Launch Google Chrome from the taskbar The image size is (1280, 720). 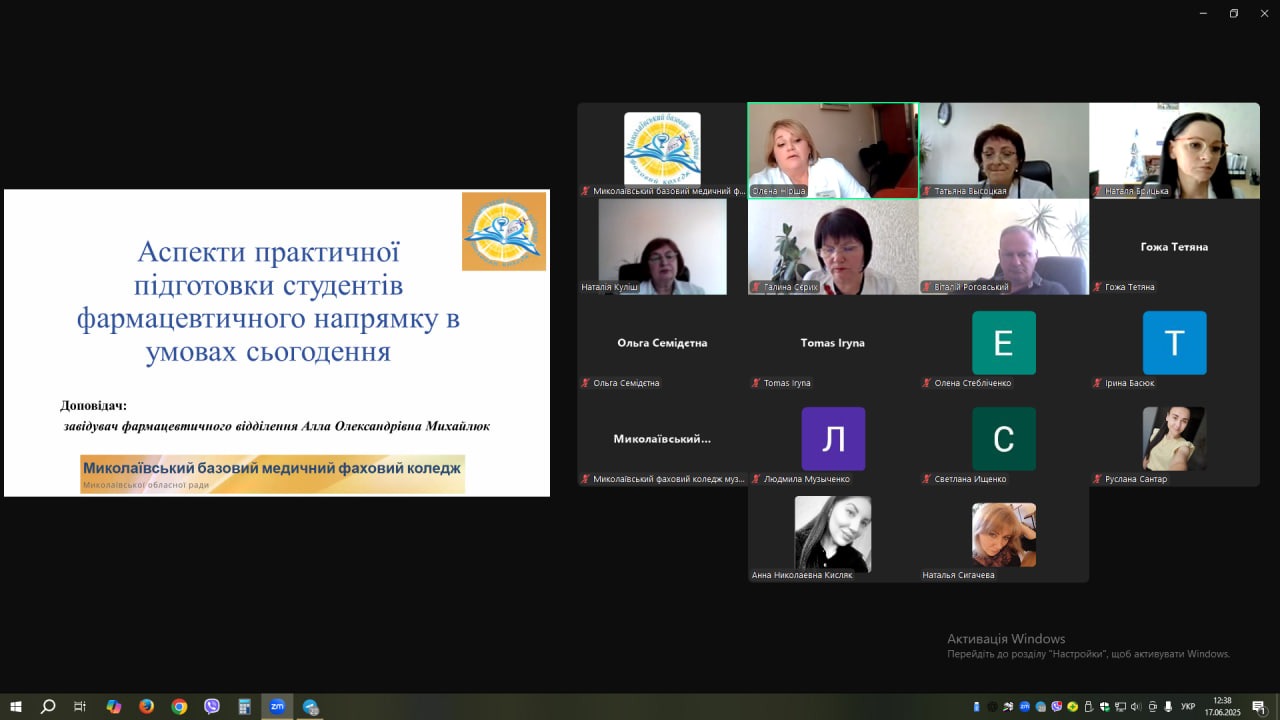click(179, 706)
